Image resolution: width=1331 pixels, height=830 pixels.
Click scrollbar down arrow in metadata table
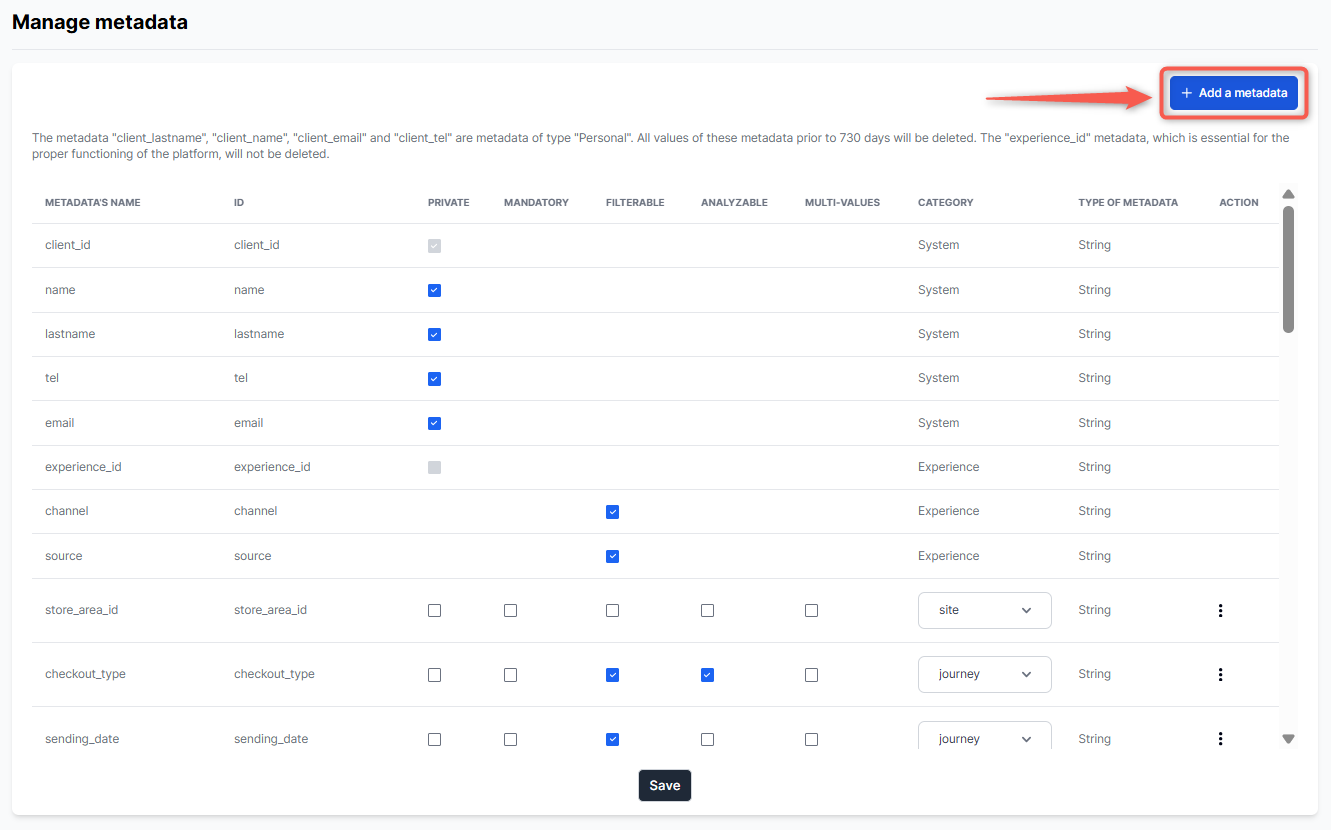click(1288, 739)
